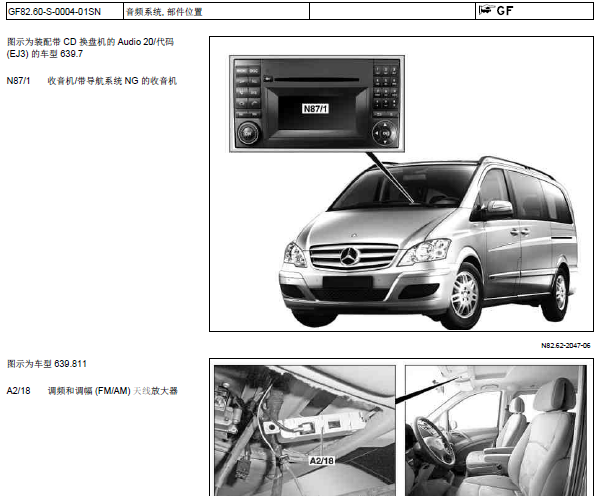Click the text 图示为车型 639.811
The image size is (604, 496).
click(47, 364)
